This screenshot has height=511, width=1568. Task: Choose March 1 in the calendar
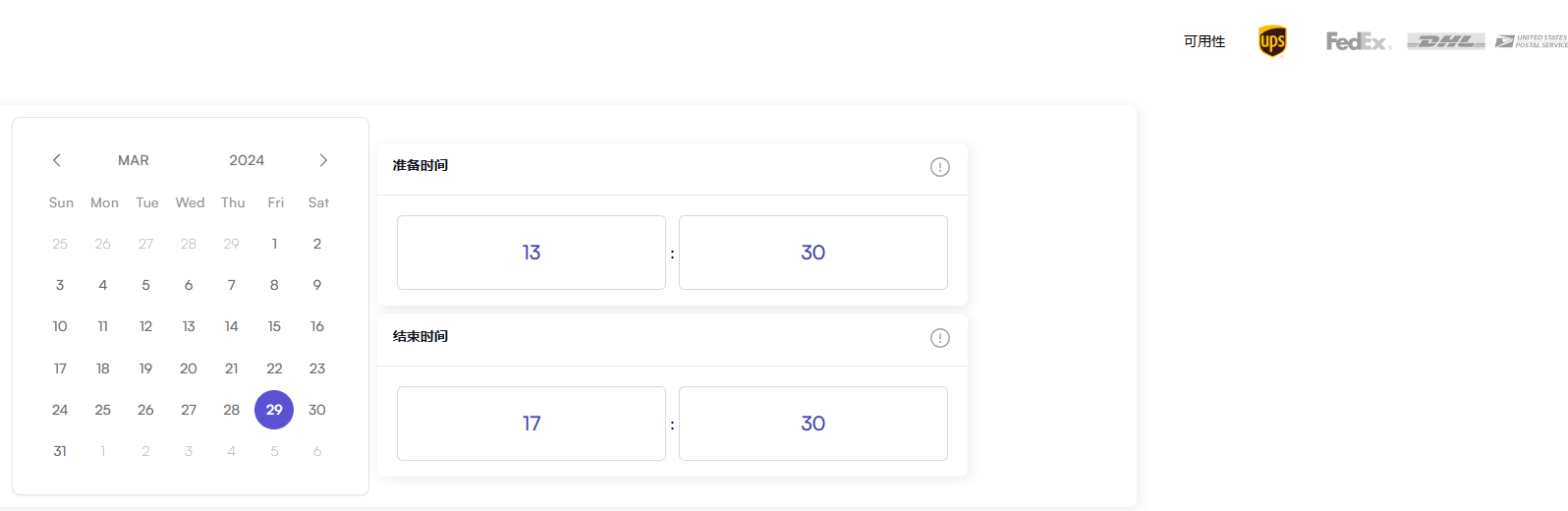[x=274, y=244]
